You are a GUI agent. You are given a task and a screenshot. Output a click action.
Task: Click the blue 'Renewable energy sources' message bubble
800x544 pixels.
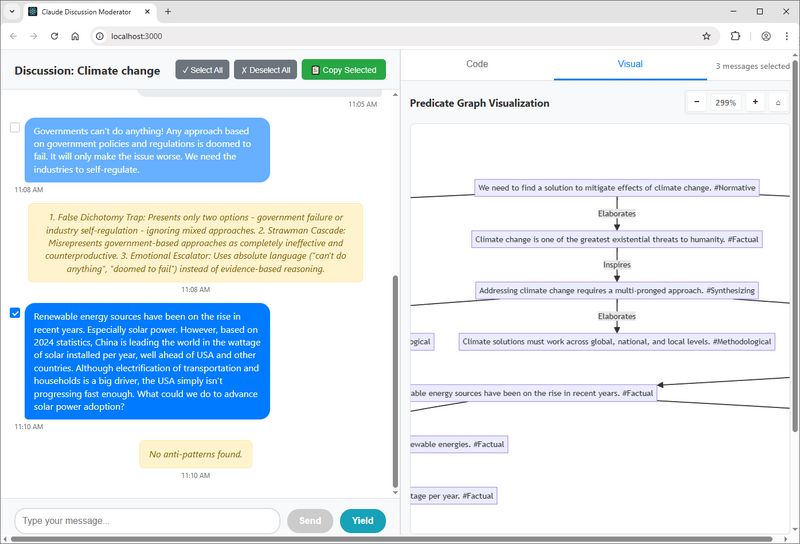(147, 361)
